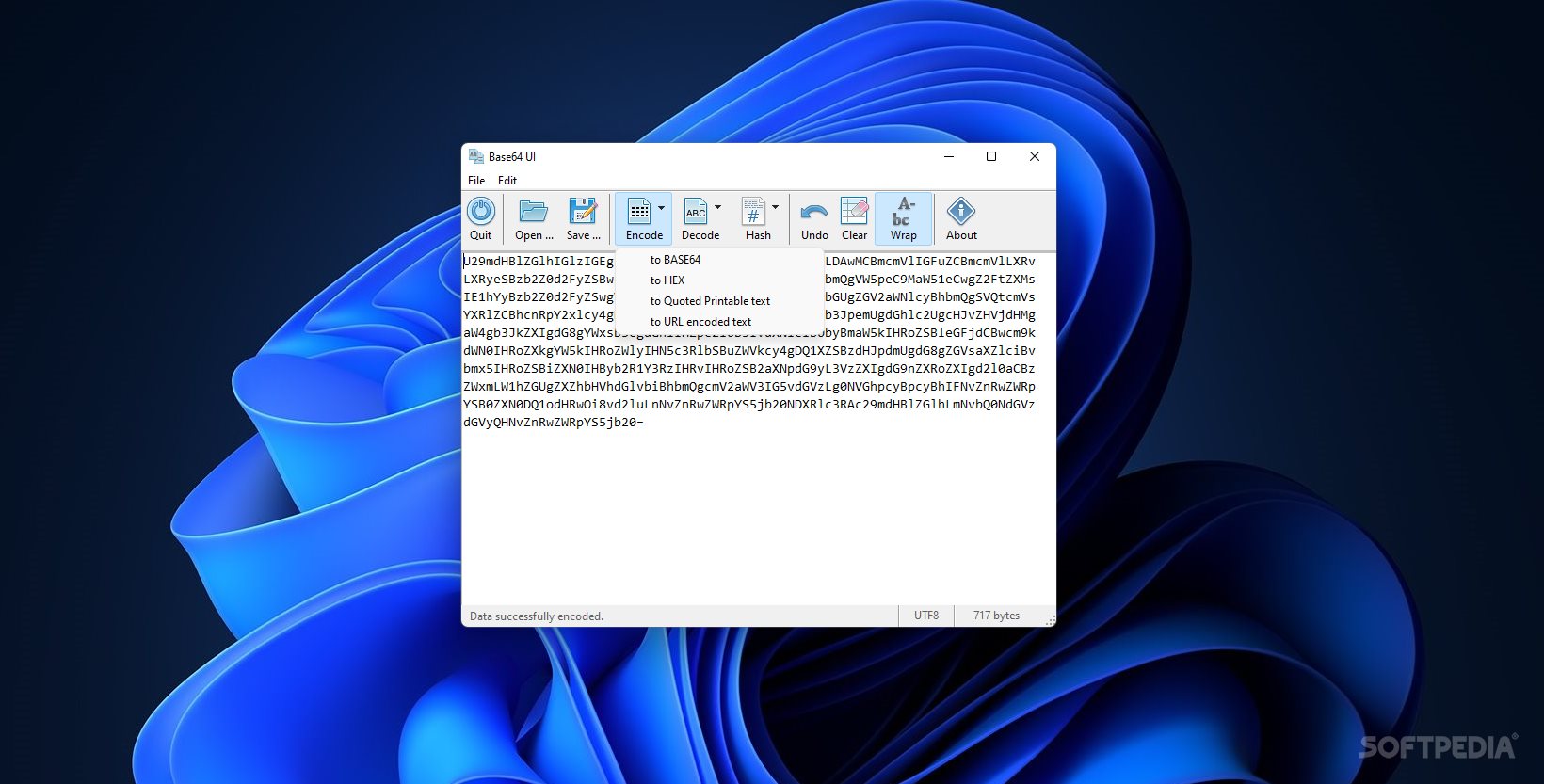Close the Base64 UI window
Screen dimensions: 1544x784
pyautogui.click(x=1034, y=156)
